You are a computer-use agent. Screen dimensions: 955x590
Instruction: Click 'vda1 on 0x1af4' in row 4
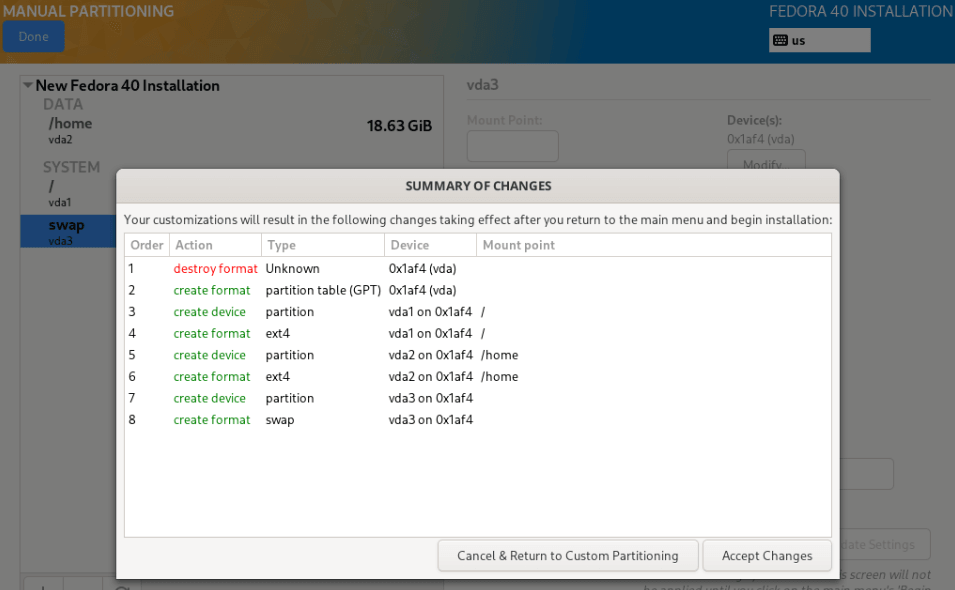[x=430, y=334]
